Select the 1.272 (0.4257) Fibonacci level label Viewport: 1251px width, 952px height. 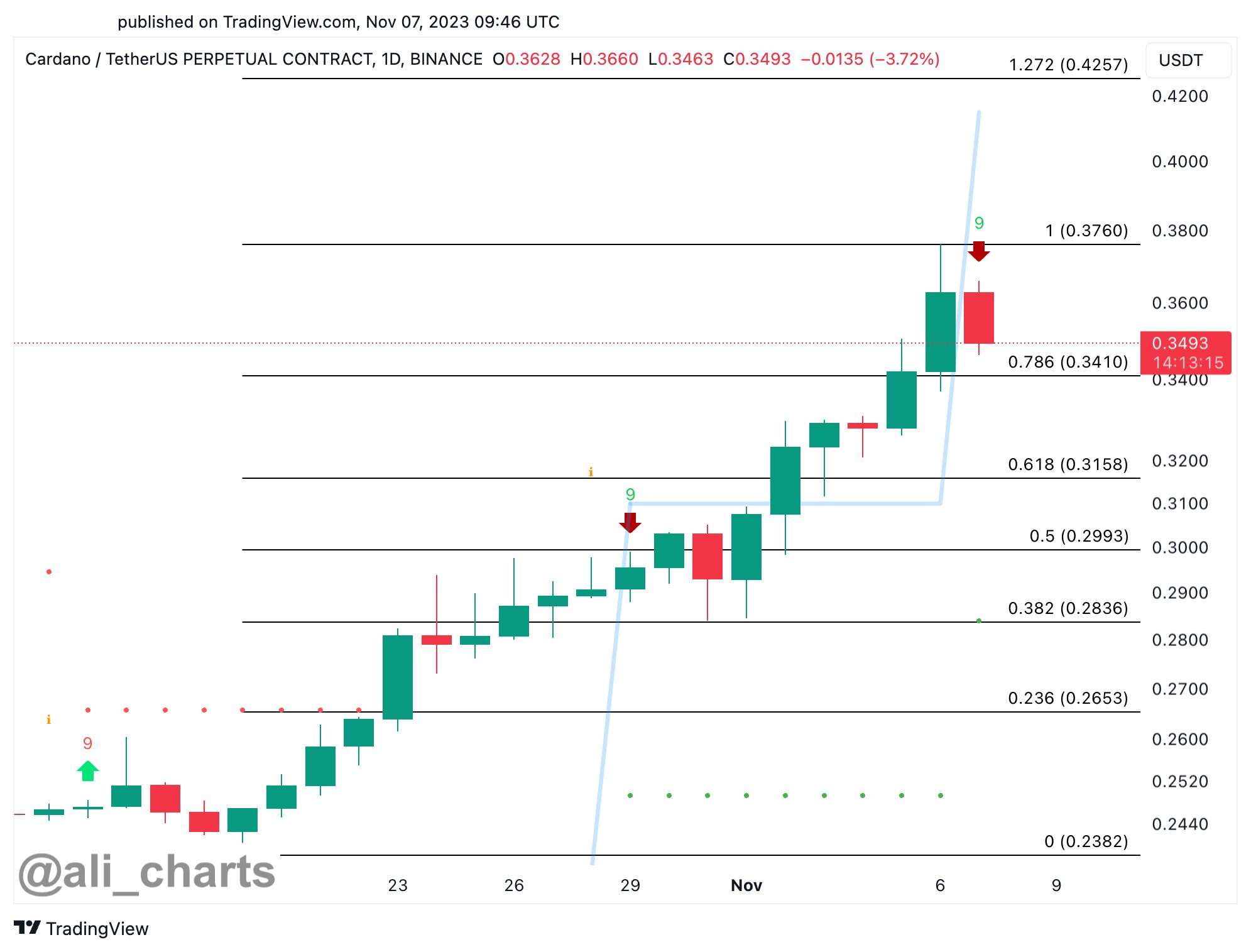(1068, 65)
